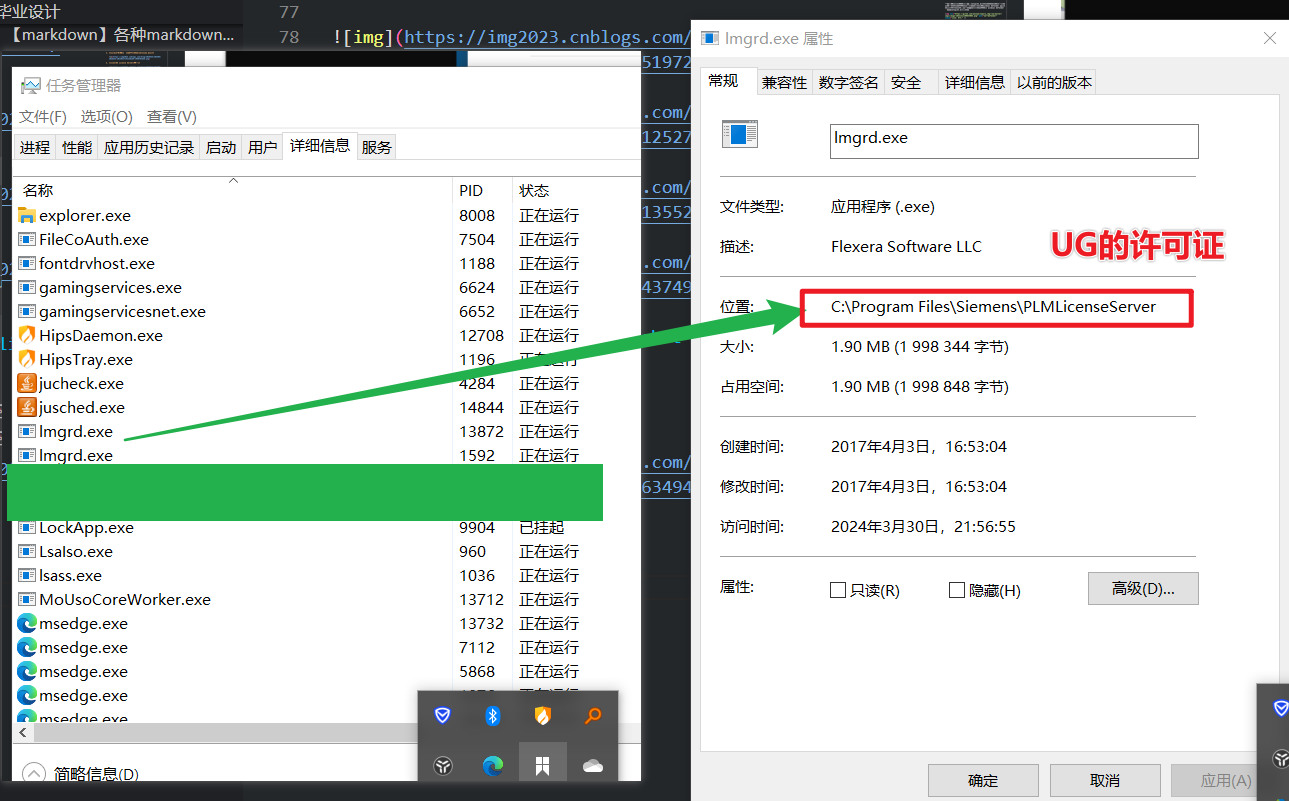The height and width of the screenshot is (801, 1289).
Task: Collapse Task Manager via 简略信息 arrow
Action: pos(34,773)
